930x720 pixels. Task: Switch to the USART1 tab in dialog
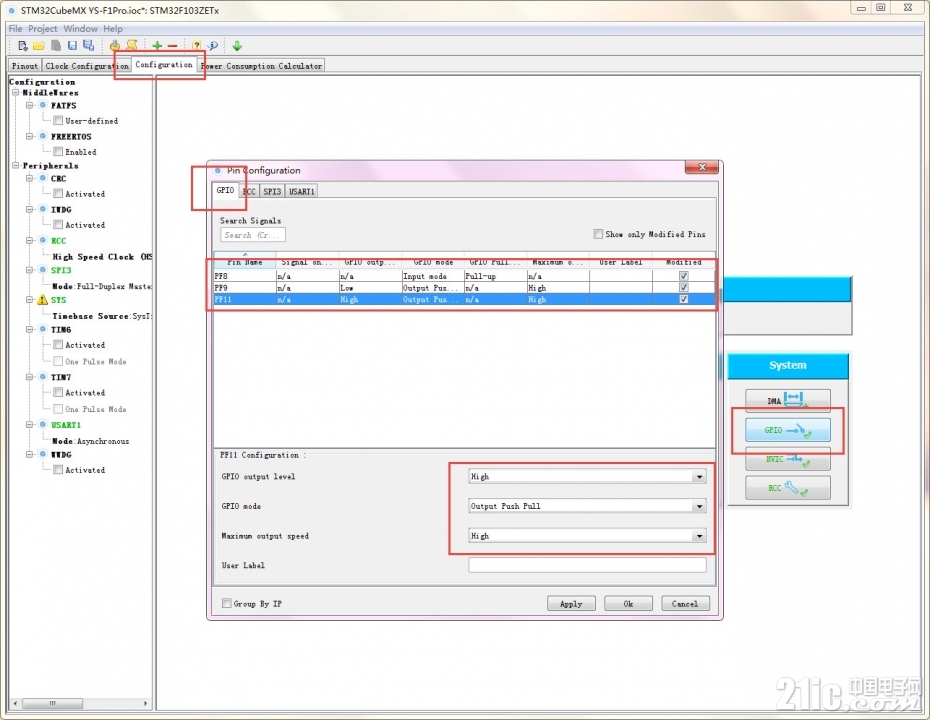(x=302, y=191)
